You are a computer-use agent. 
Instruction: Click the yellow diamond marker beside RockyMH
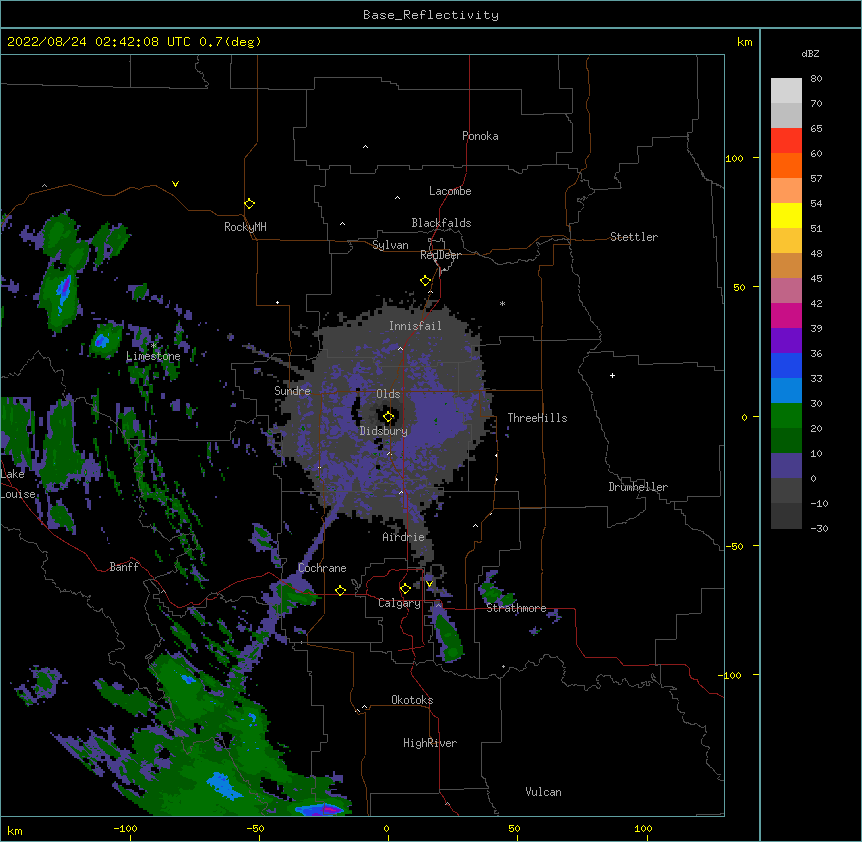pos(250,204)
